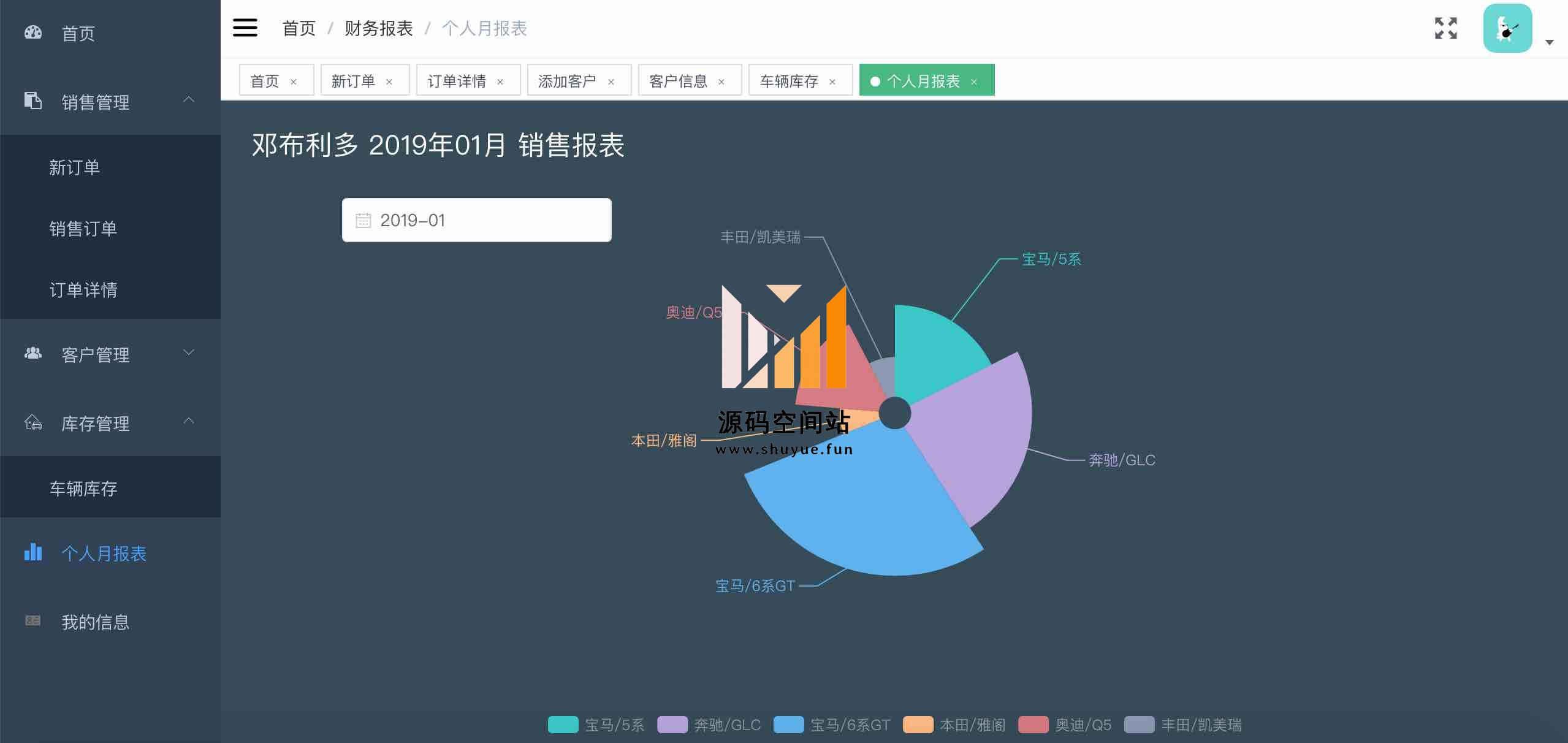Viewport: 1568px width, 743px height.
Task: Open 我的信息 in the sidebar
Action: (110, 622)
